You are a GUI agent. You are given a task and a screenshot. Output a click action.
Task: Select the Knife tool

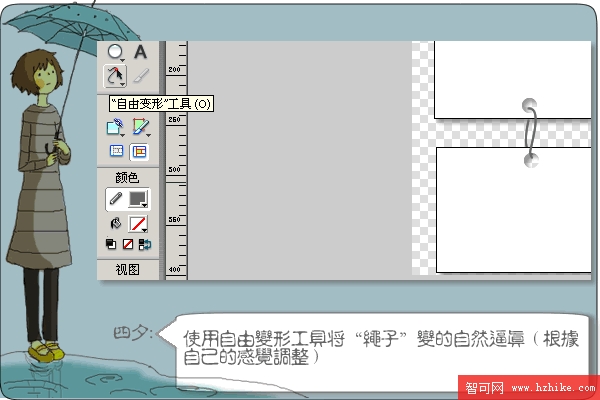pyautogui.click(x=141, y=75)
